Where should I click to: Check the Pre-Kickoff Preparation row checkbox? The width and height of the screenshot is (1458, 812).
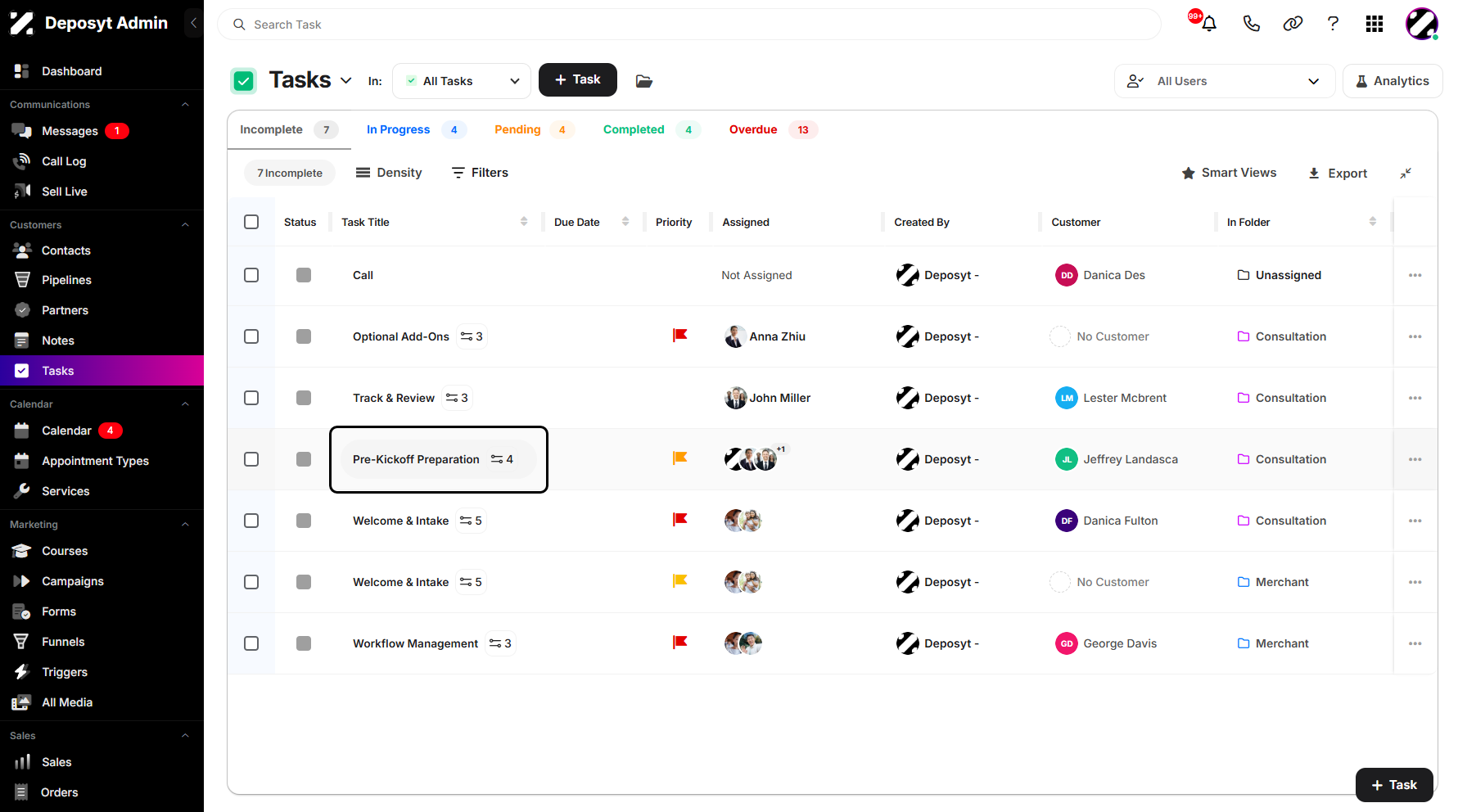coord(251,459)
